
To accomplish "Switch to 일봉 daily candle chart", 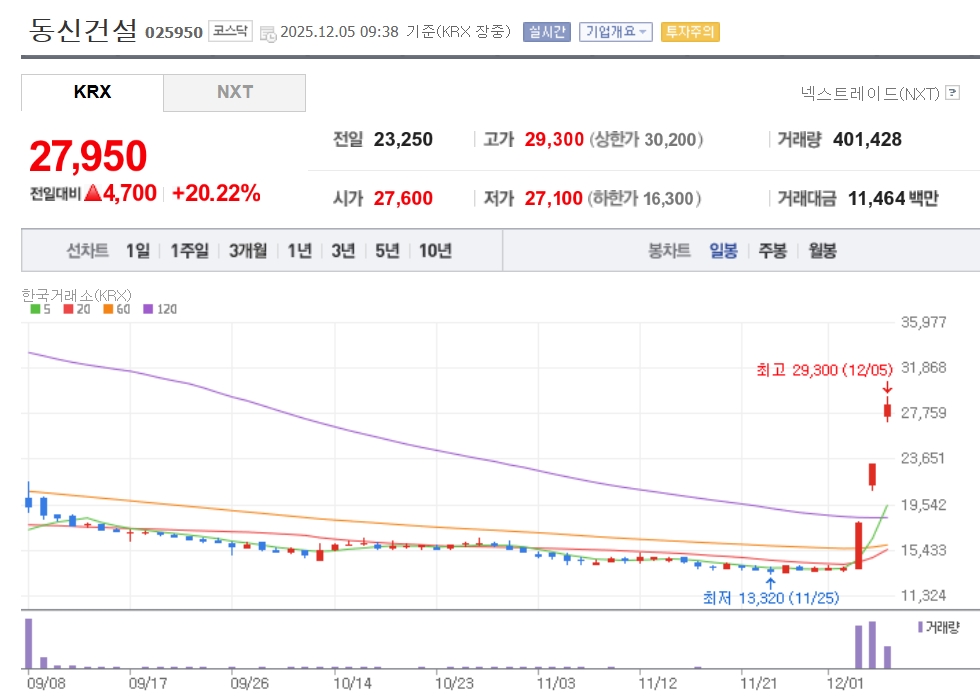I will tap(723, 251).
